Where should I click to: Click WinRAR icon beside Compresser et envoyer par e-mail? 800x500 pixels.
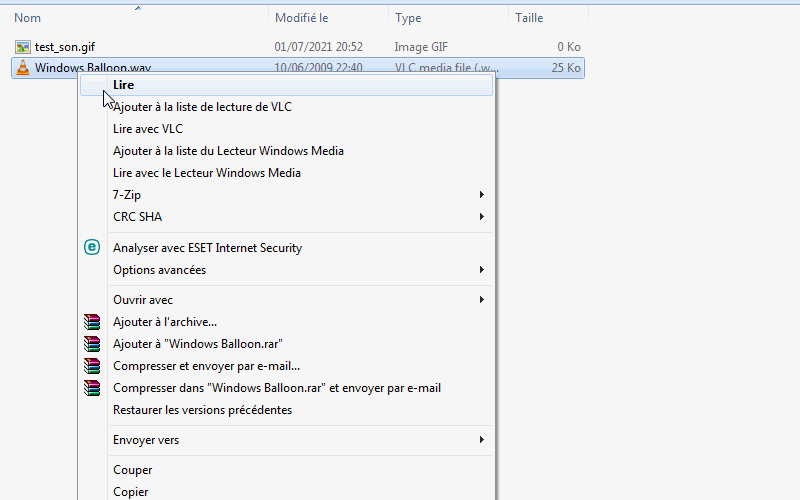(x=92, y=366)
